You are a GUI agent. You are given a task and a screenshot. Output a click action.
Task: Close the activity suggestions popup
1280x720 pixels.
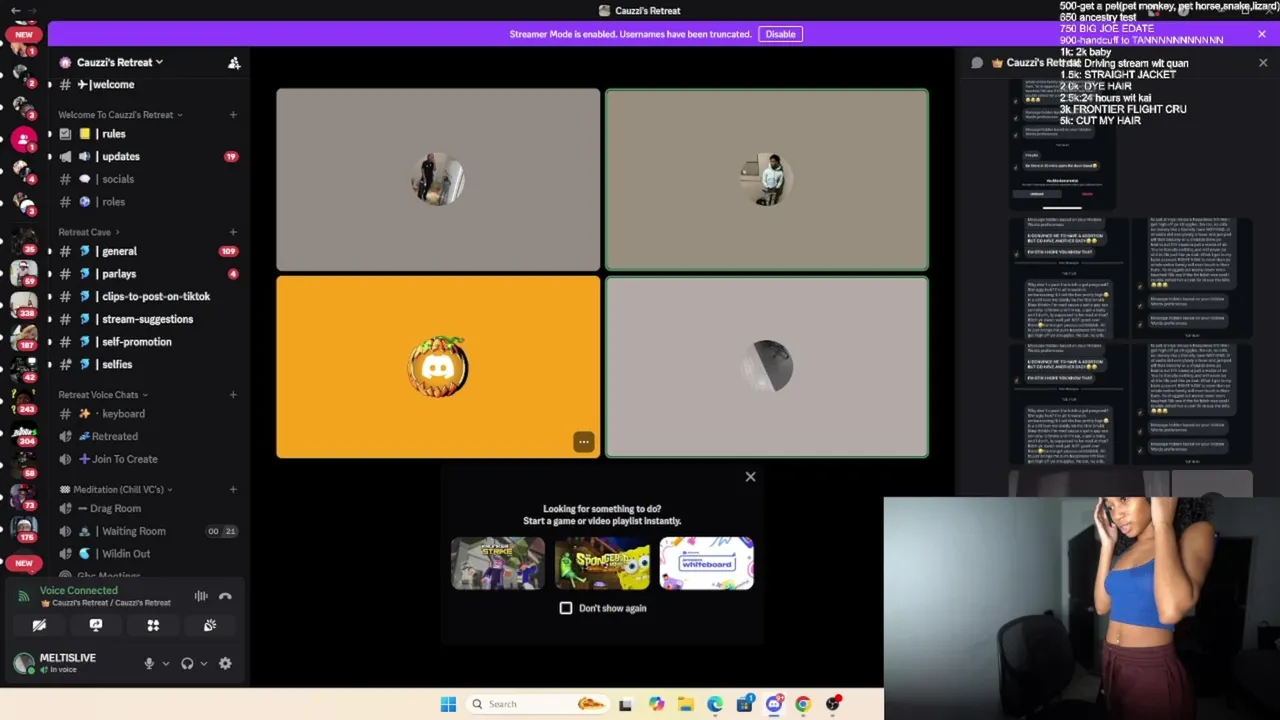(750, 477)
